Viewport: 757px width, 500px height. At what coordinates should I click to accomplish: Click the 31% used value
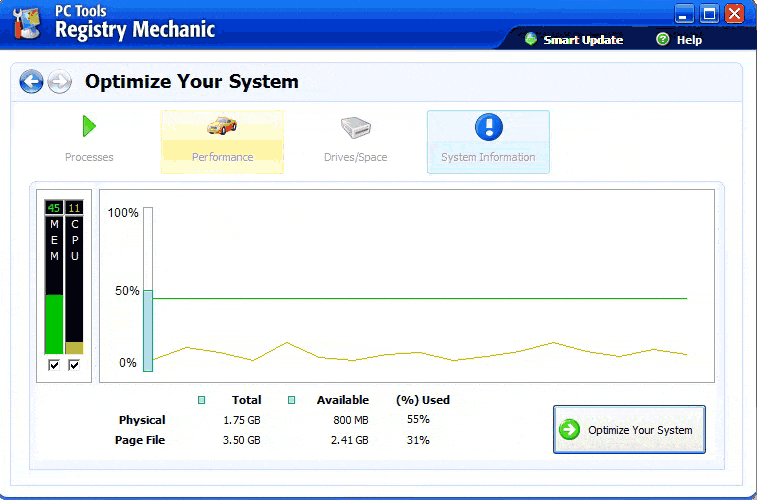pyautogui.click(x=418, y=440)
